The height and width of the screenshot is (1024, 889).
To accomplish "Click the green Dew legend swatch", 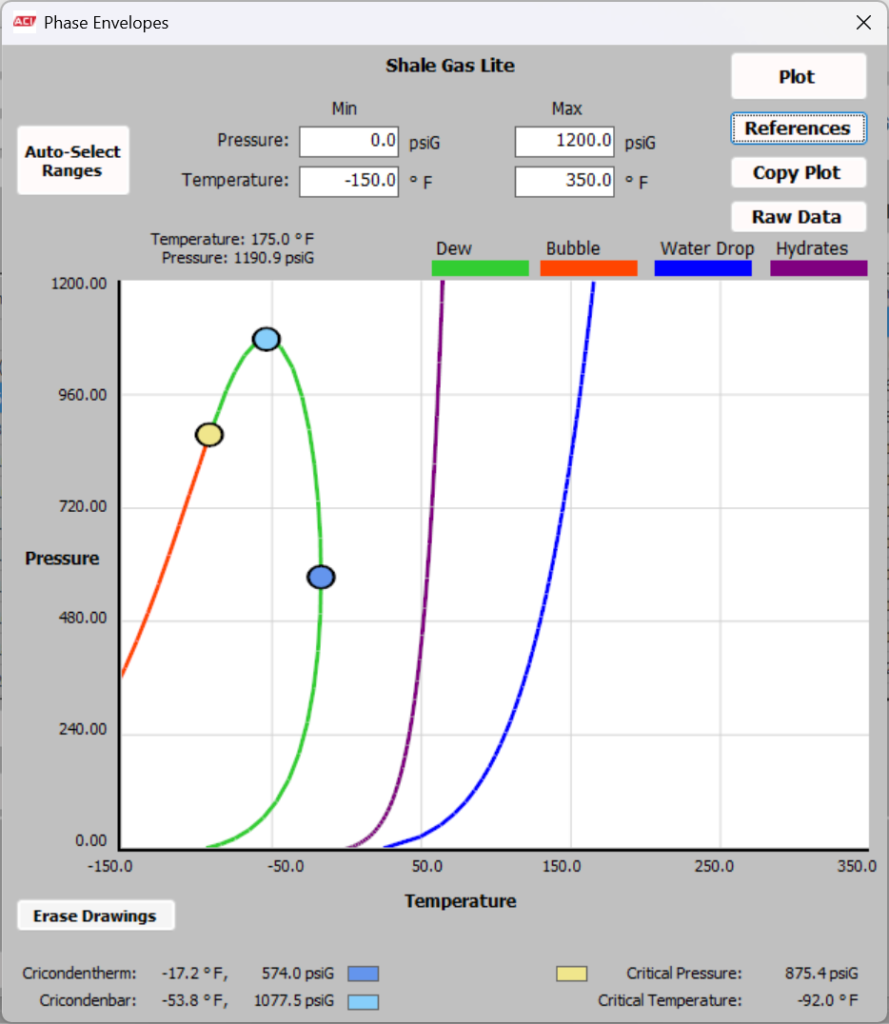I will point(480,268).
